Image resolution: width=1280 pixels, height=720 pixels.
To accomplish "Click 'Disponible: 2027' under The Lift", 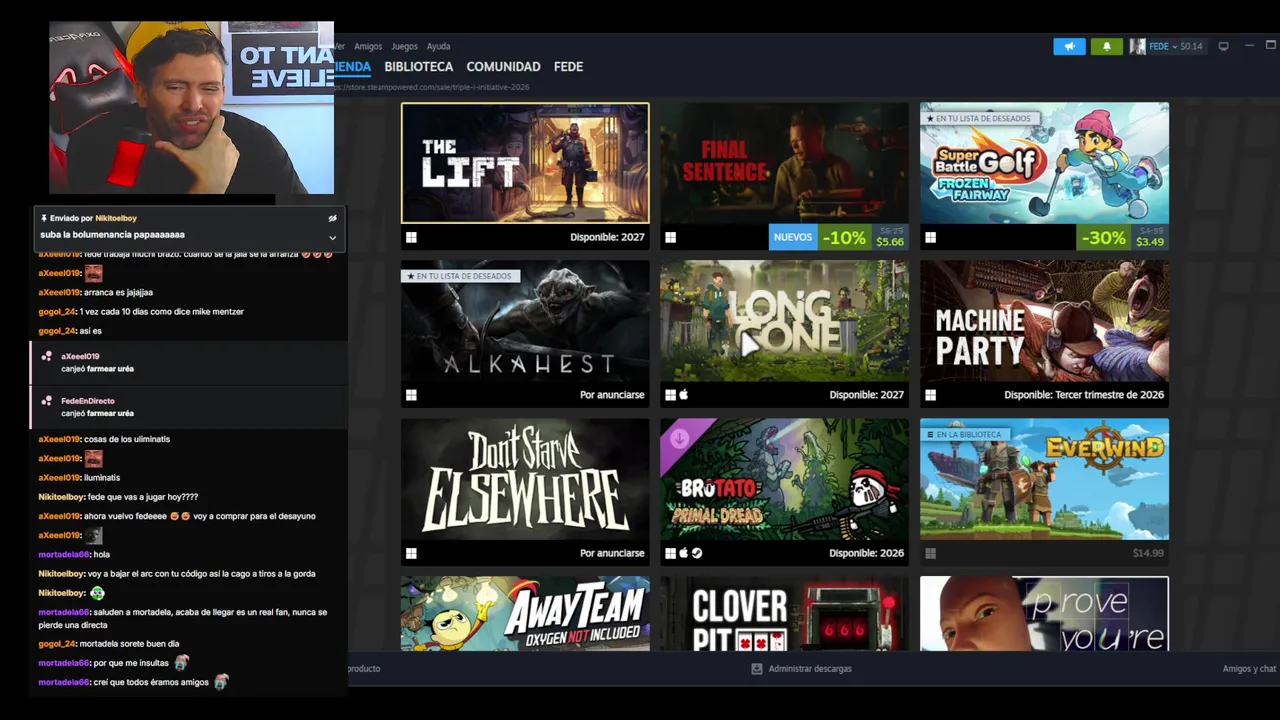I will point(607,237).
